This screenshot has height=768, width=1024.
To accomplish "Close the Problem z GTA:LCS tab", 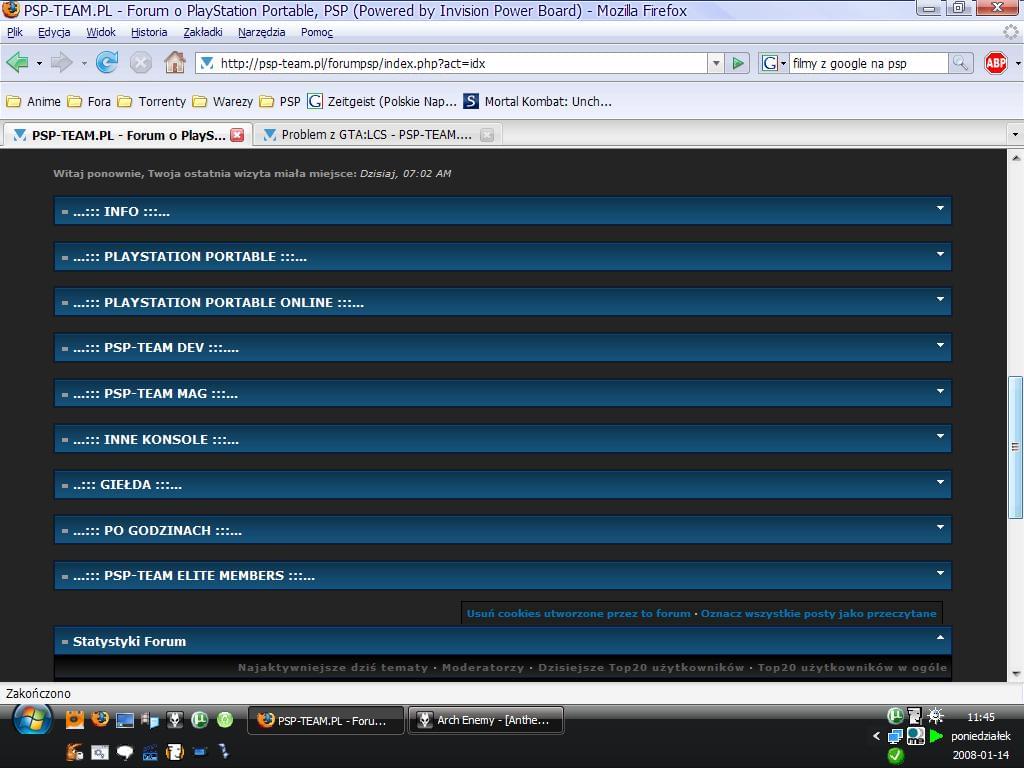I will [x=487, y=135].
